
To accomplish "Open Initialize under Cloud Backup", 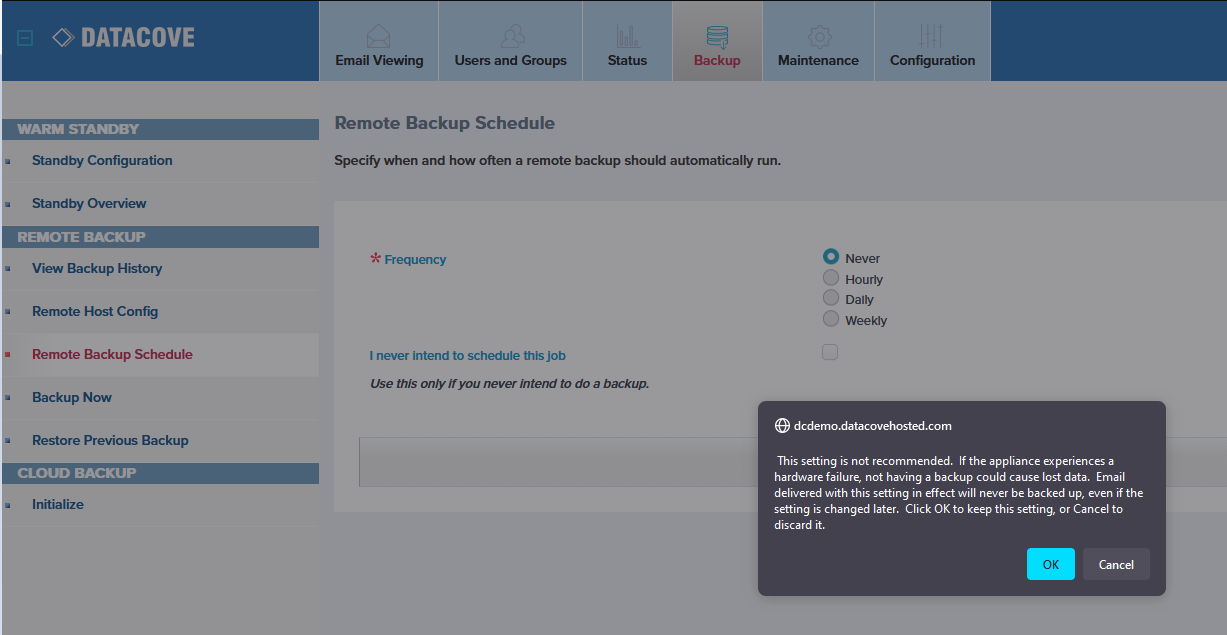I will (58, 504).
